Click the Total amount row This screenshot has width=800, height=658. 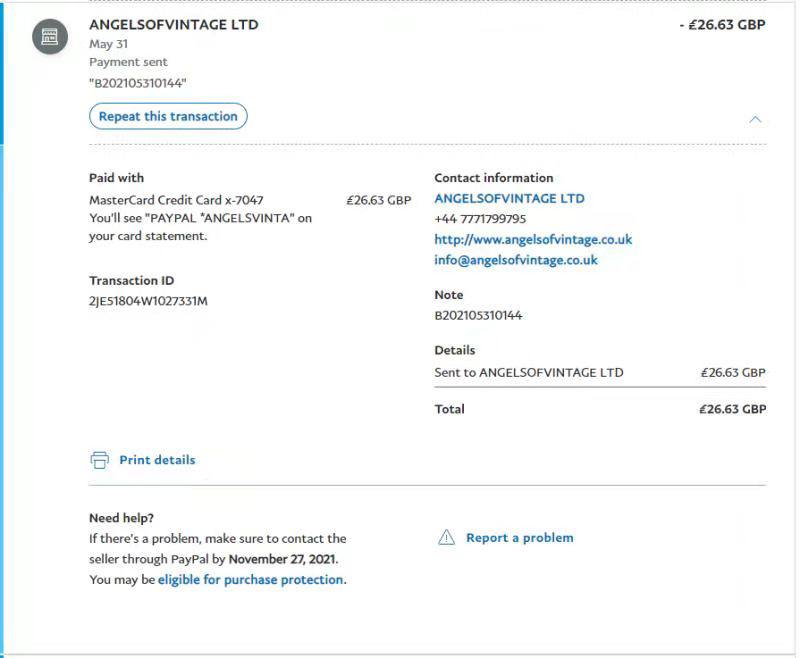click(x=599, y=409)
